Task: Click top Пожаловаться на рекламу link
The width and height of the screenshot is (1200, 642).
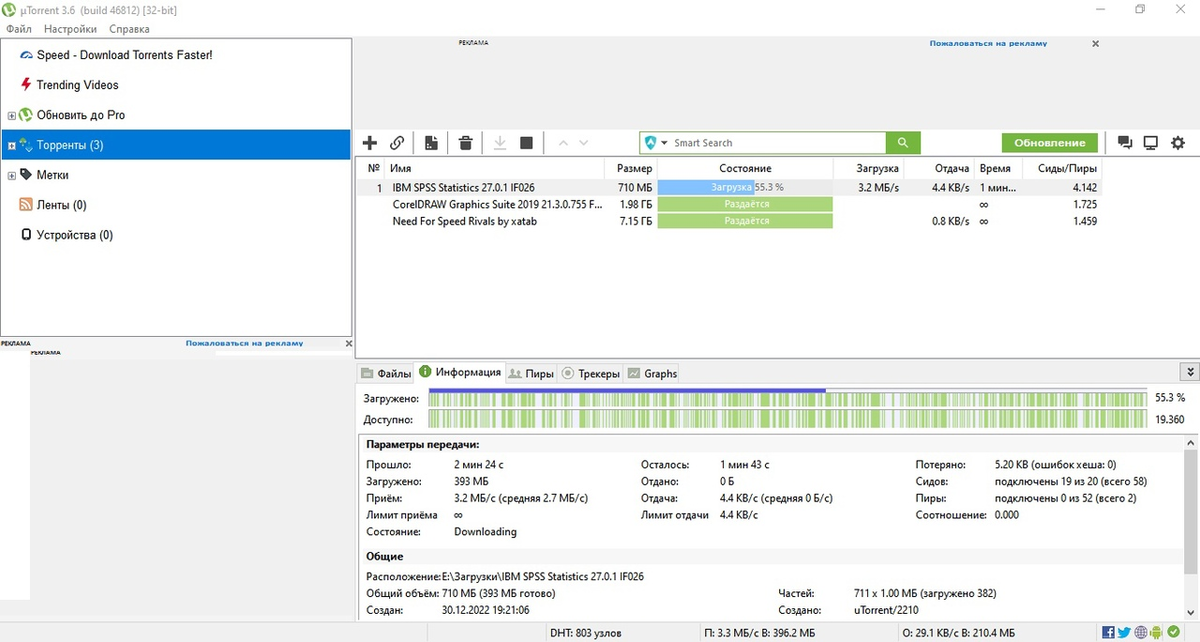Action: (988, 44)
